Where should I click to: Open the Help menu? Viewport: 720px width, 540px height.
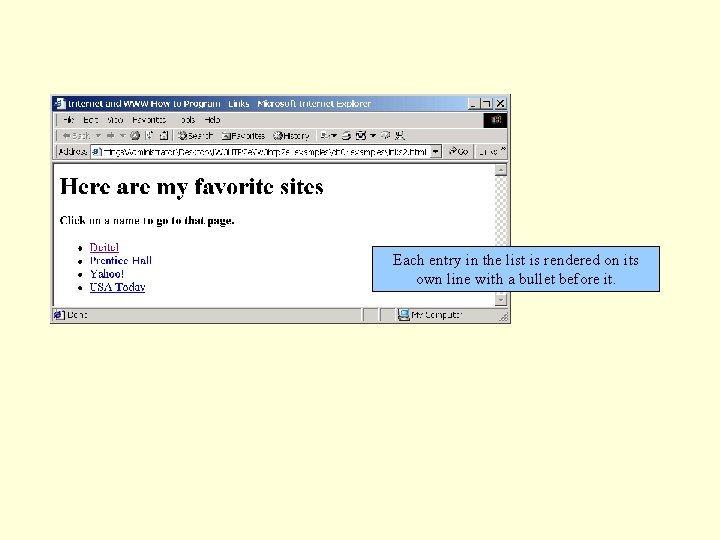(212, 120)
